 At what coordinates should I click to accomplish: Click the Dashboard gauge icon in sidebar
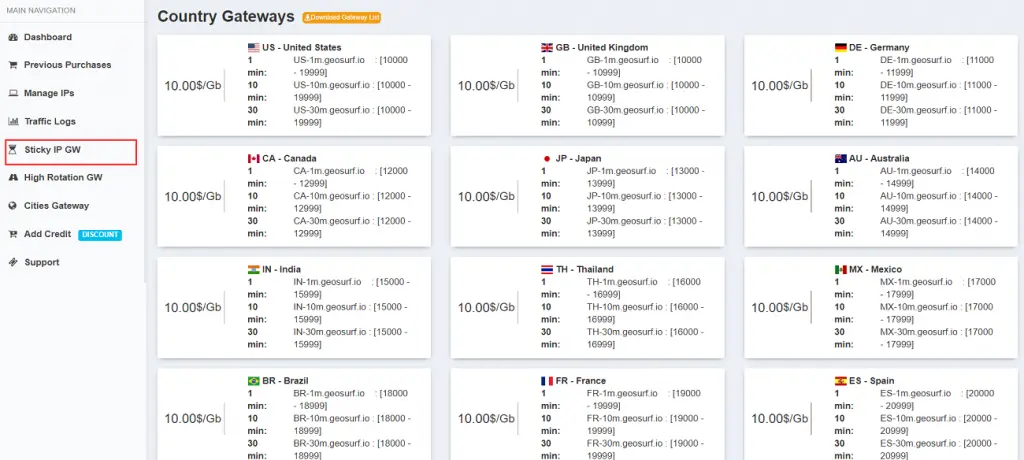tap(12, 37)
